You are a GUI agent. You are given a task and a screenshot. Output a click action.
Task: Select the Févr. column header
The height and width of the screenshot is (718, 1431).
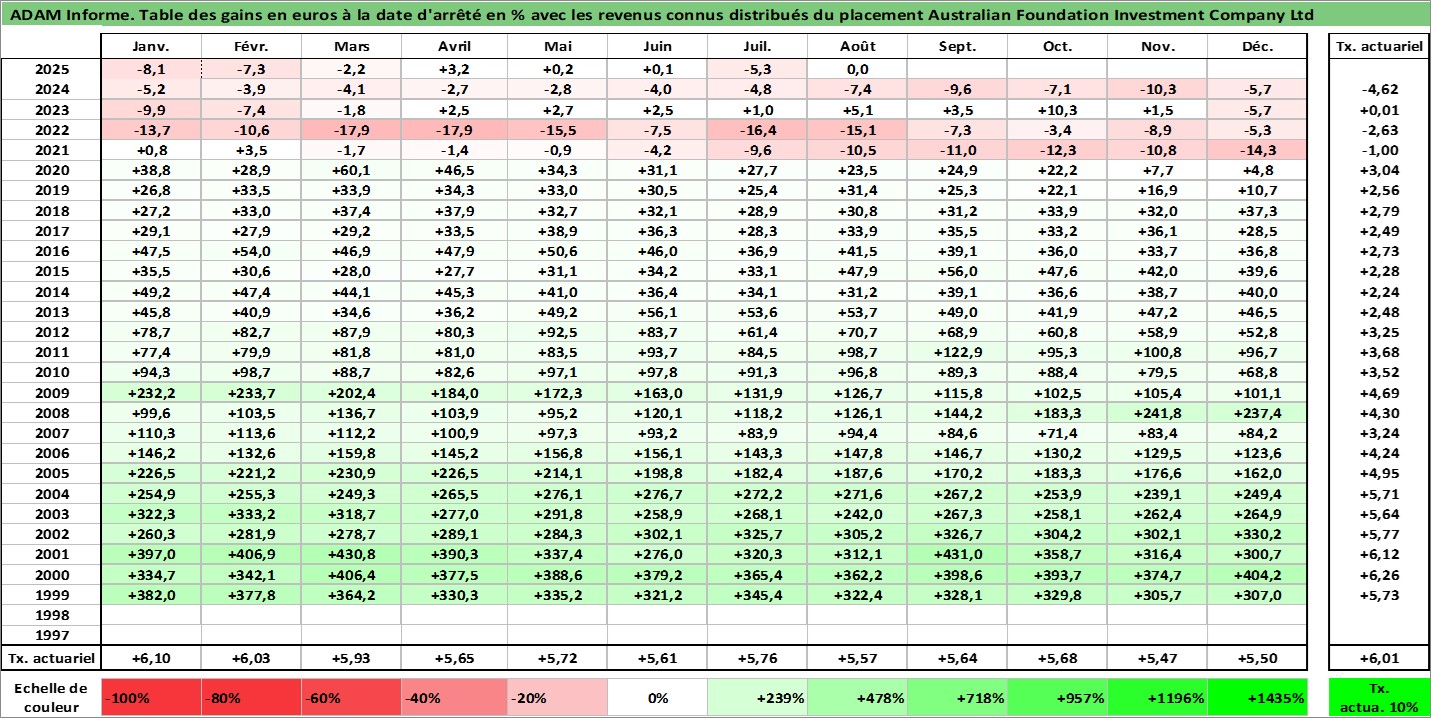click(x=252, y=46)
